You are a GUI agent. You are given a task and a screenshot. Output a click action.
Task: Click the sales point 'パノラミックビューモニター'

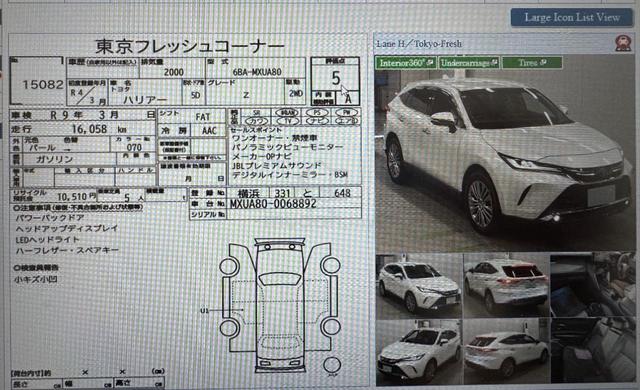(x=288, y=147)
